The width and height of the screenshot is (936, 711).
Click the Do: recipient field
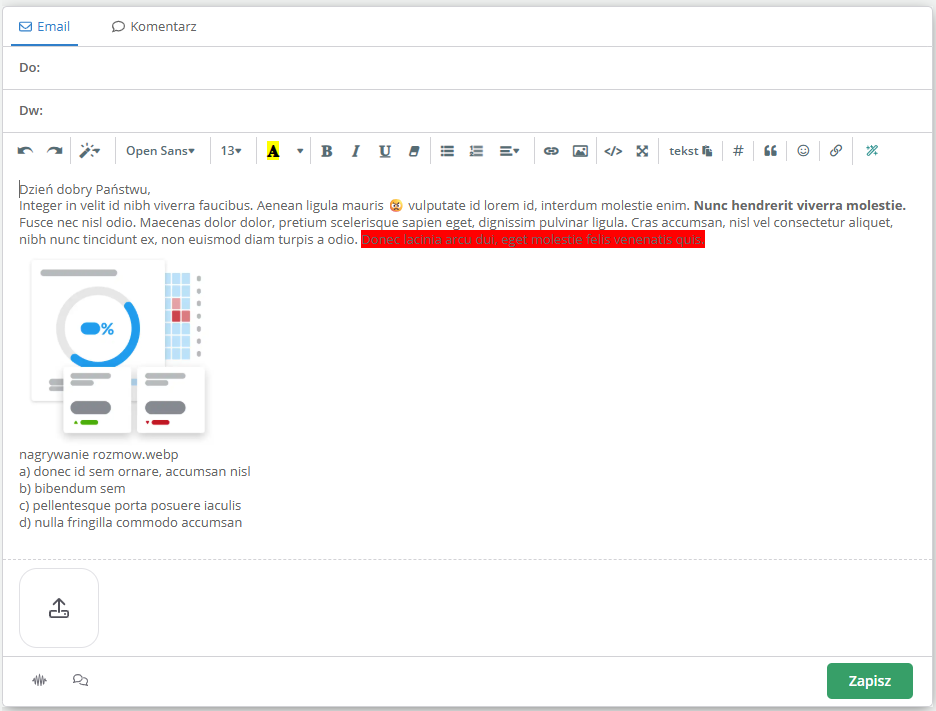click(467, 68)
